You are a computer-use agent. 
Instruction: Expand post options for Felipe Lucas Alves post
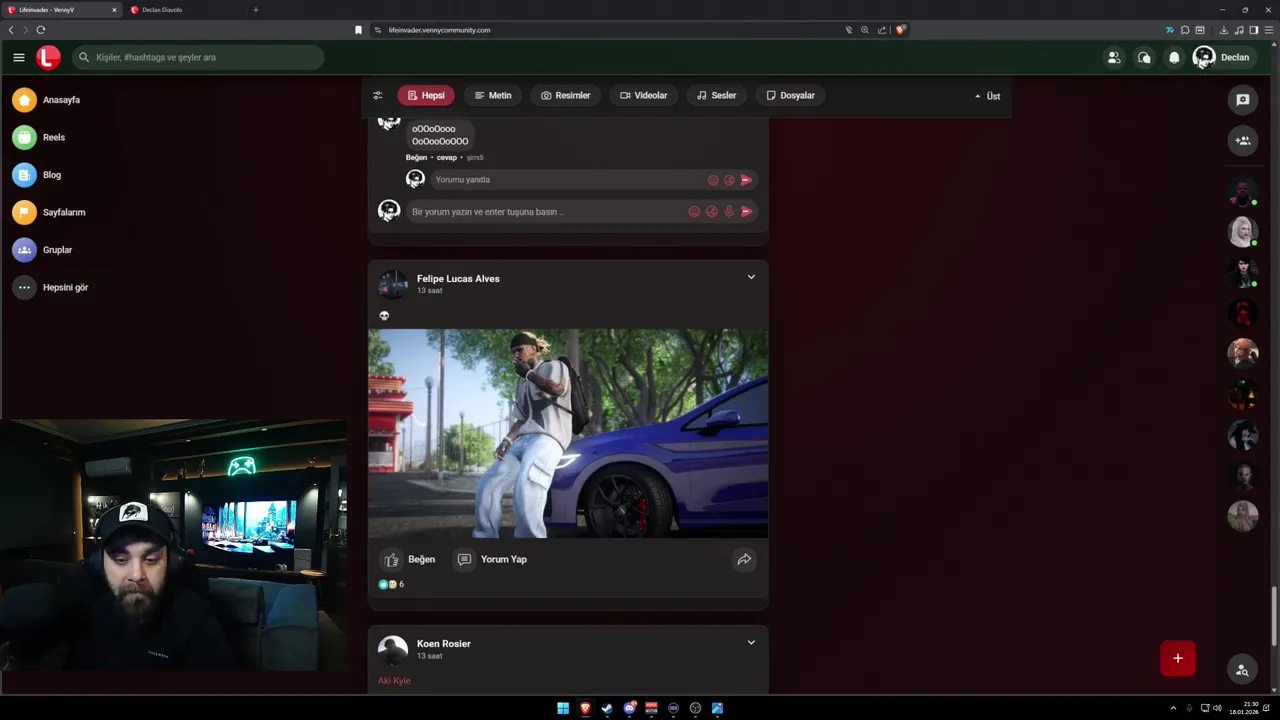[751, 277]
